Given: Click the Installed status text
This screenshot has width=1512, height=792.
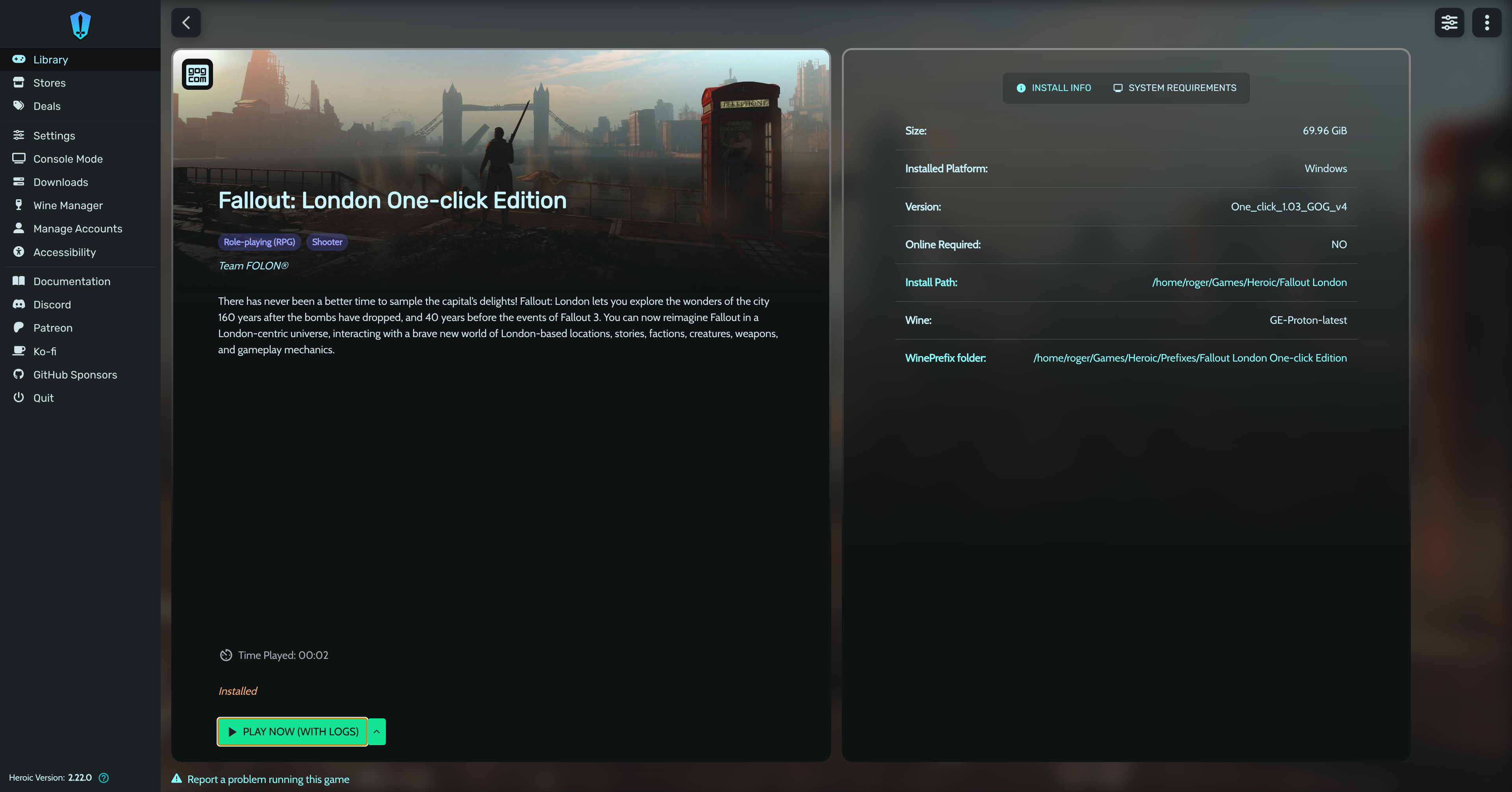Looking at the screenshot, I should pyautogui.click(x=238, y=691).
